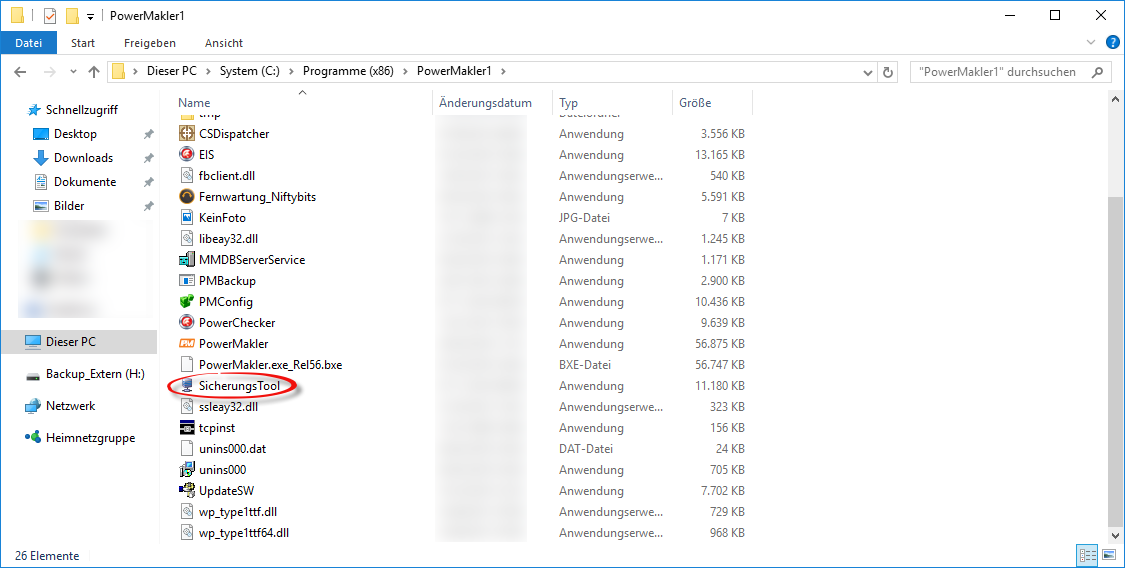Open the Help question mark icon
Screen dimensions: 1125x568
tap(1113, 42)
